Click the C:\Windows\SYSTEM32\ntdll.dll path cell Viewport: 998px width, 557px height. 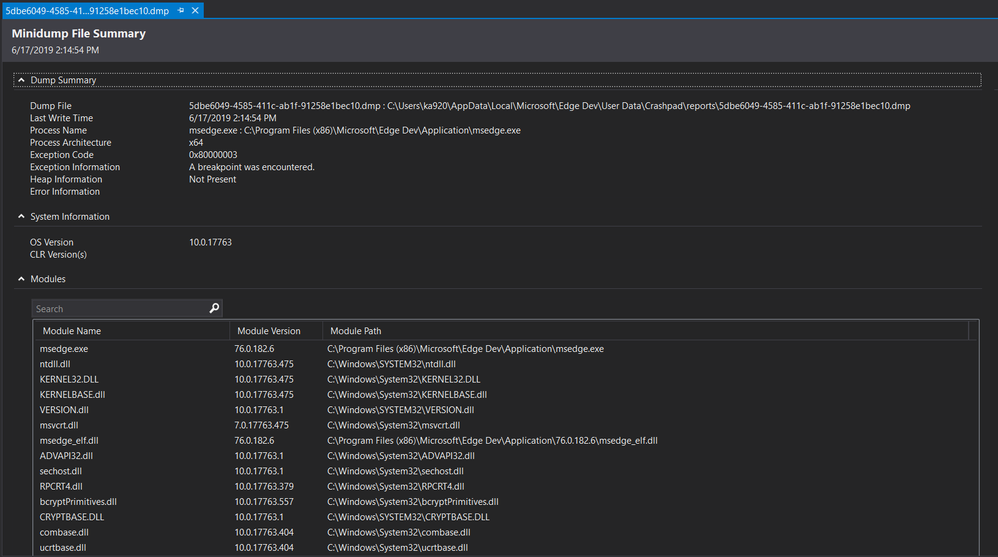(391, 364)
